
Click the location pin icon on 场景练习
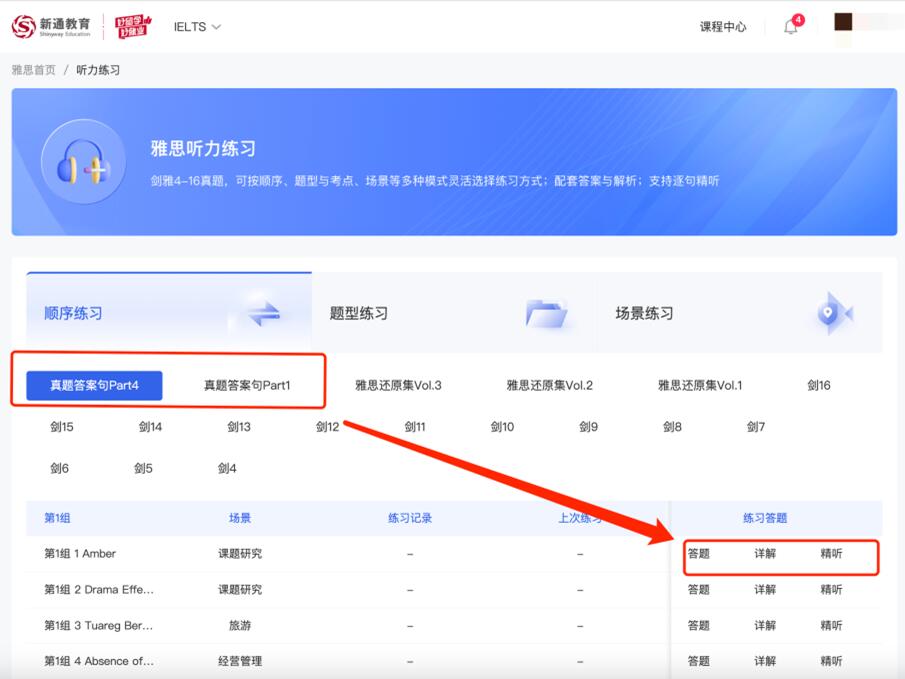(x=833, y=314)
